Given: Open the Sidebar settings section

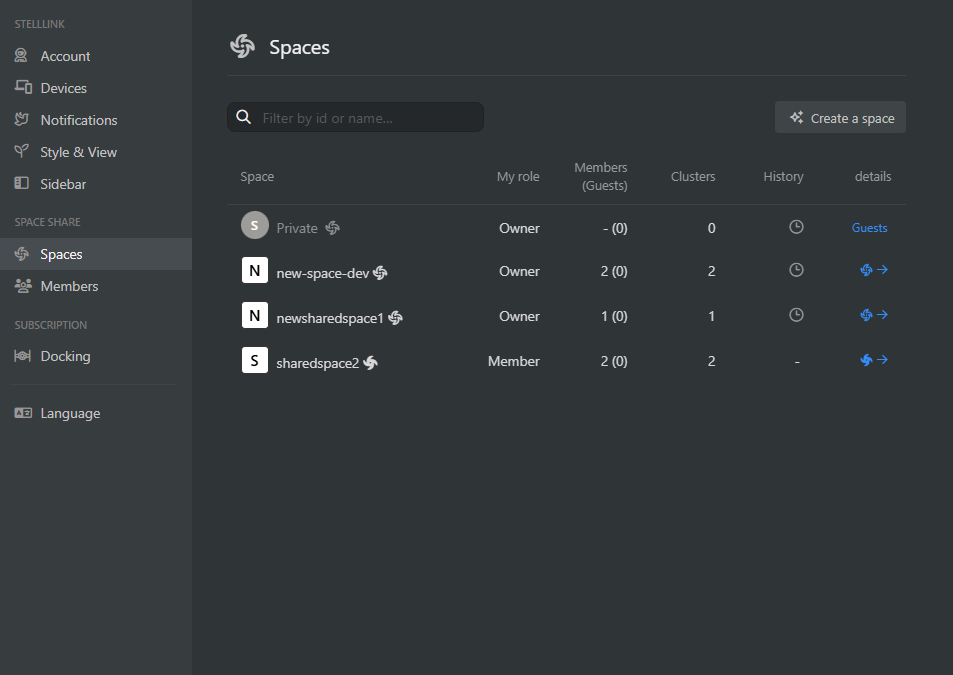Looking at the screenshot, I should pos(63,184).
